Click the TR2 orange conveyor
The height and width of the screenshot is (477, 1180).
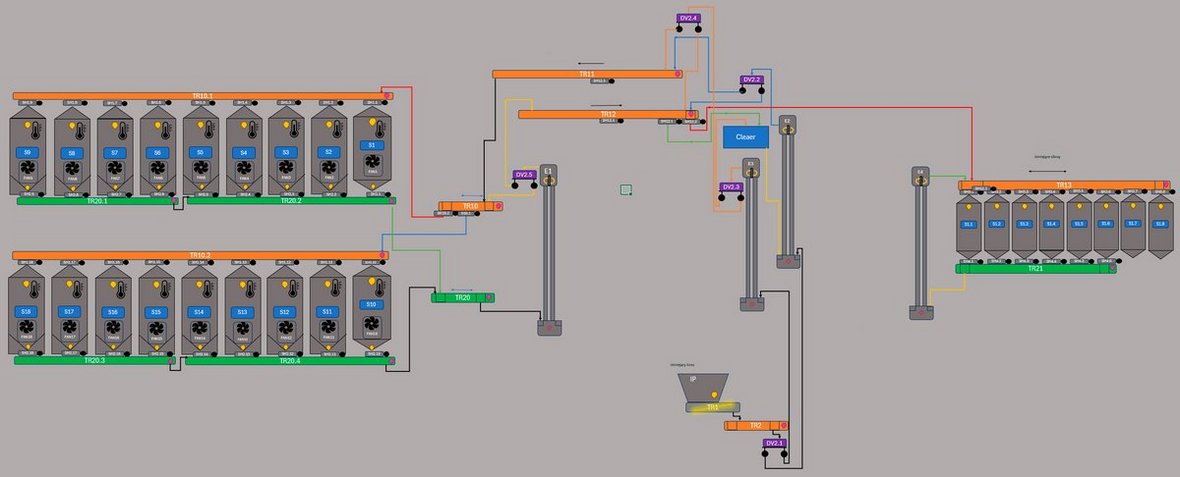(x=756, y=426)
